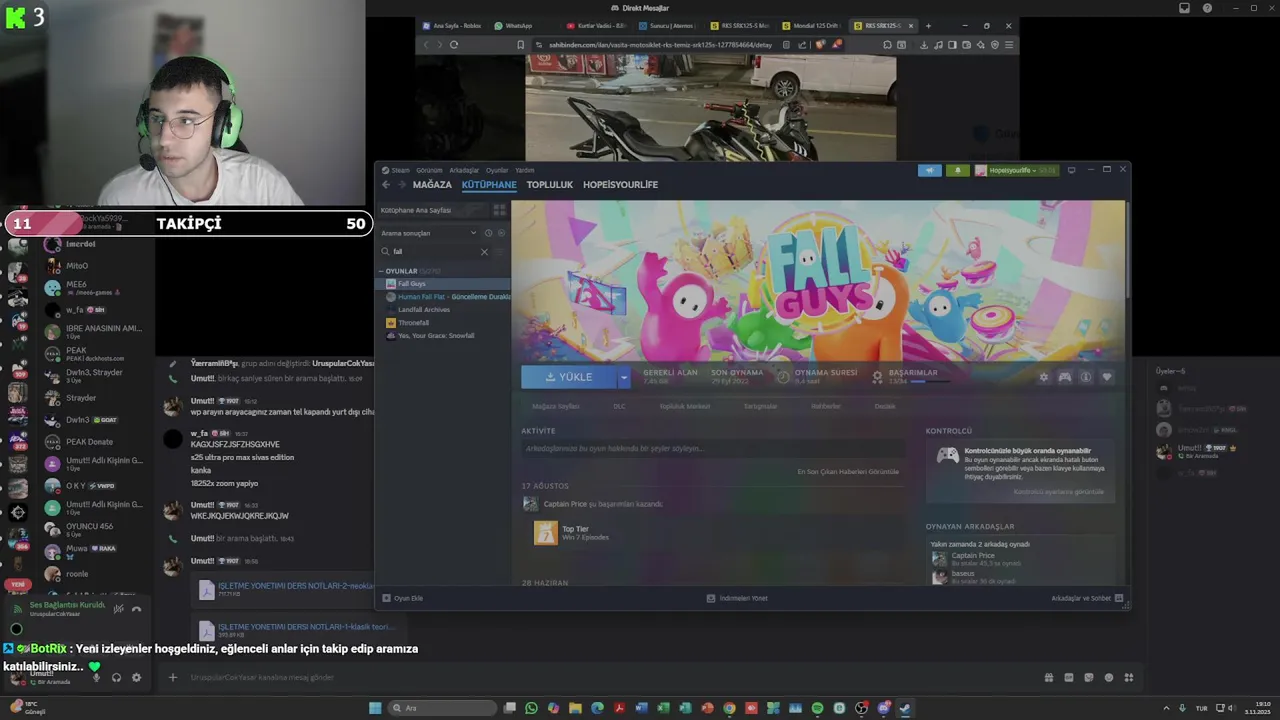This screenshot has width=1280, height=720.
Task: Select Thronefall in library list
Action: [x=445, y=323]
